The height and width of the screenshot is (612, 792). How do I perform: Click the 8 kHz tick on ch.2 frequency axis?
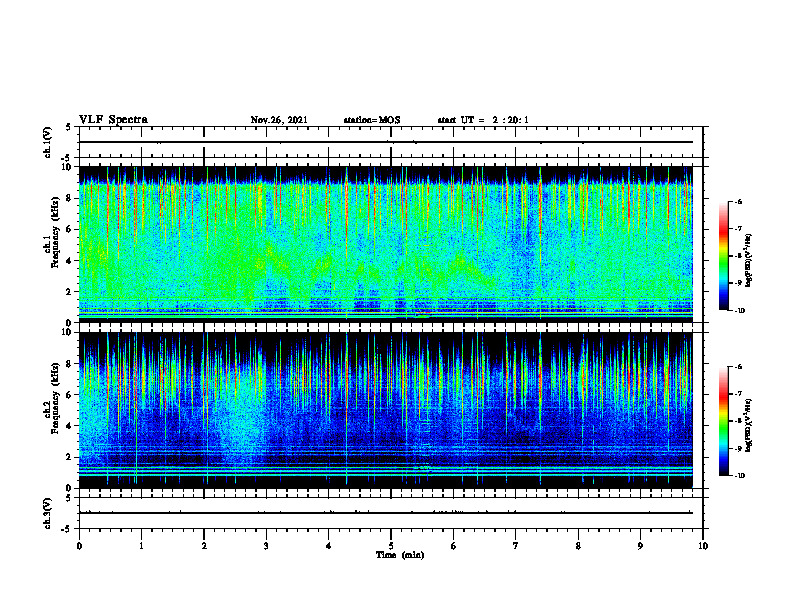point(70,364)
